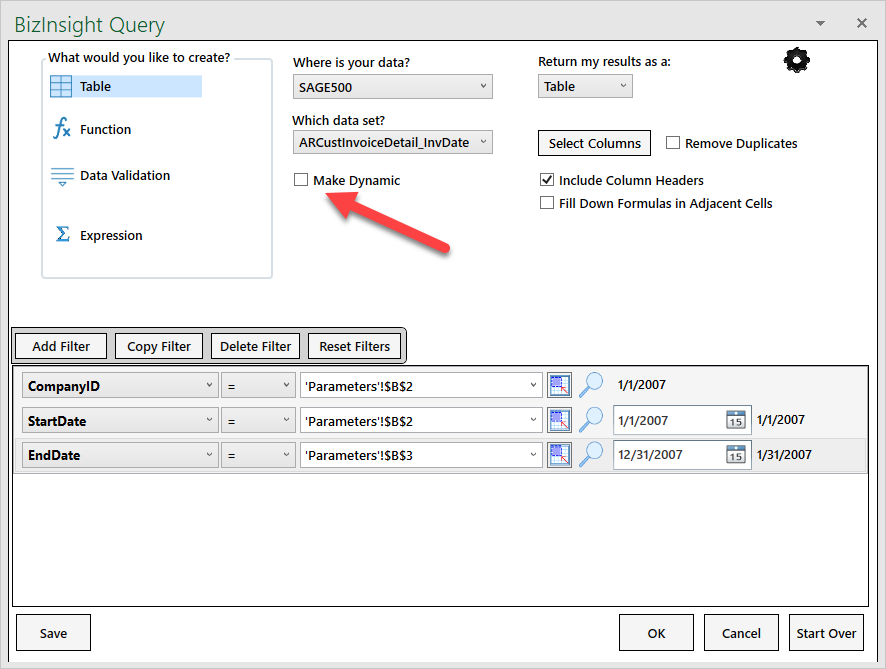
Task: Open the pane options arrow in title bar
Action: 820,23
